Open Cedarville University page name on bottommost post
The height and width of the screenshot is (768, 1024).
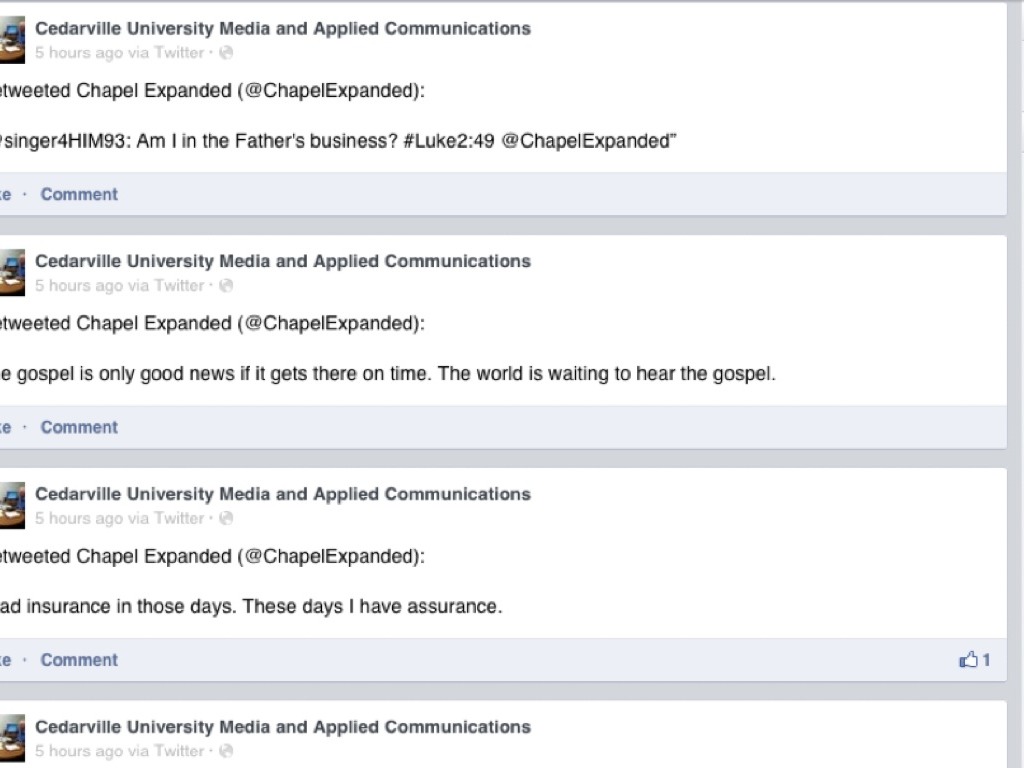pyautogui.click(x=283, y=728)
